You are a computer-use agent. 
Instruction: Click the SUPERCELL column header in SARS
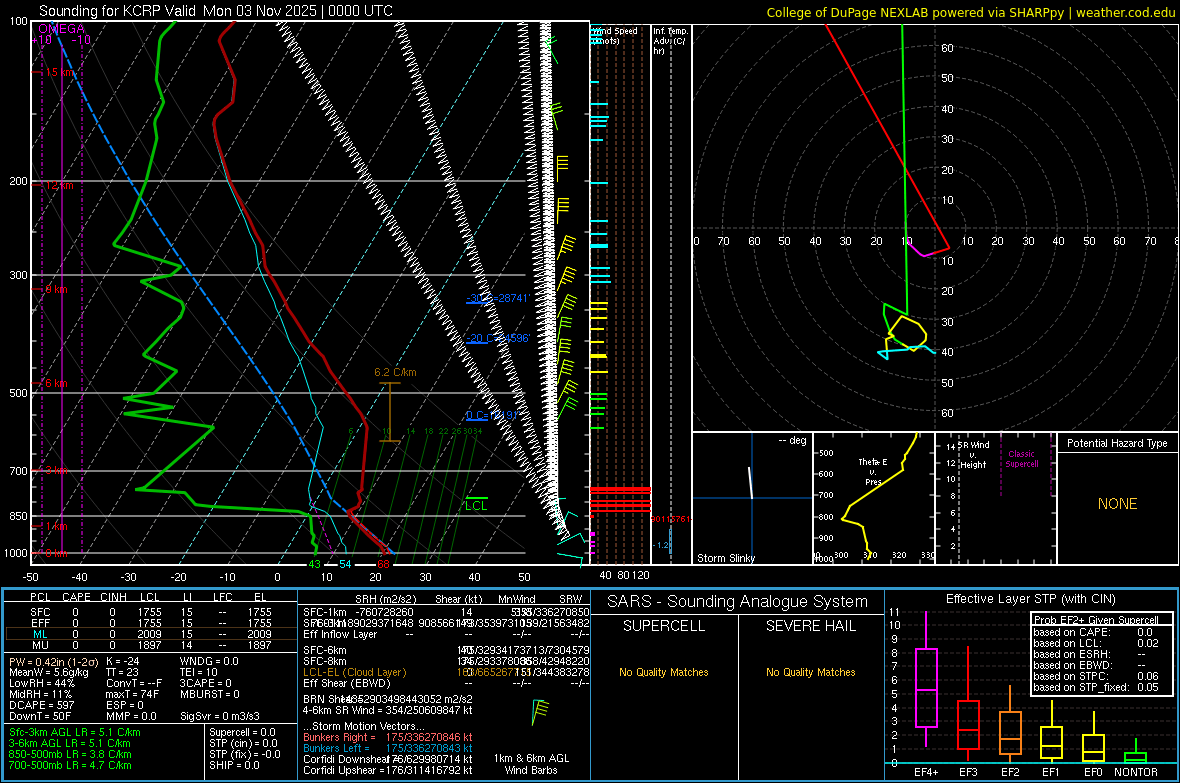coord(664,626)
